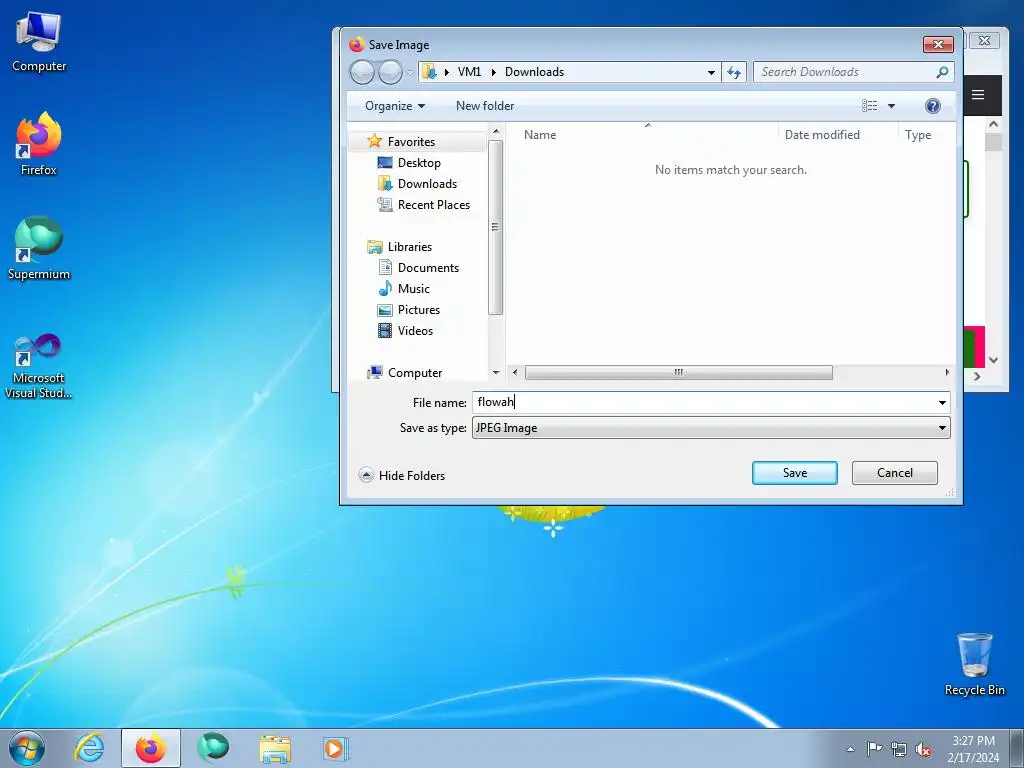Click the horizontal scrollbar thumb in file list
1024x768 pixels.
679,372
